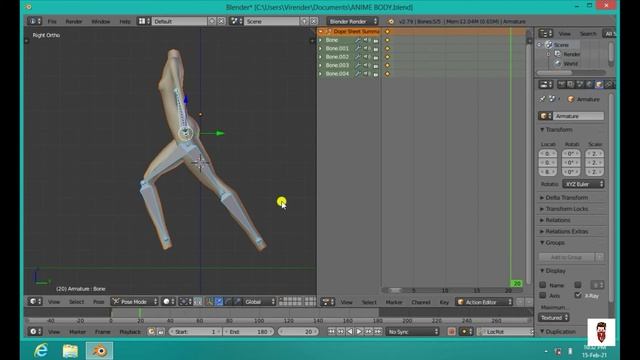The image size is (640, 360).
Task: Open the scene browse icon
Action: coord(236,21)
